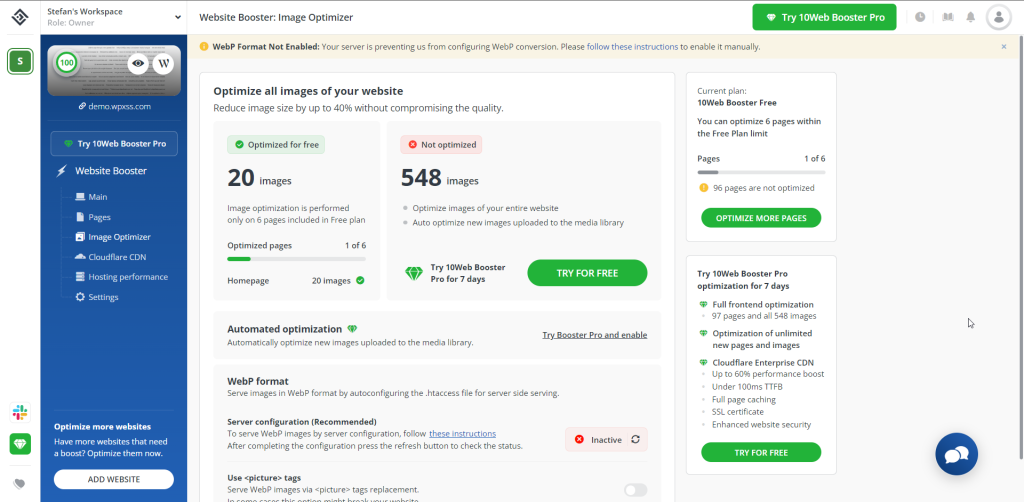1024x502 pixels.
Task: Click the Full frontend optimization feature text
Action: click(763, 304)
